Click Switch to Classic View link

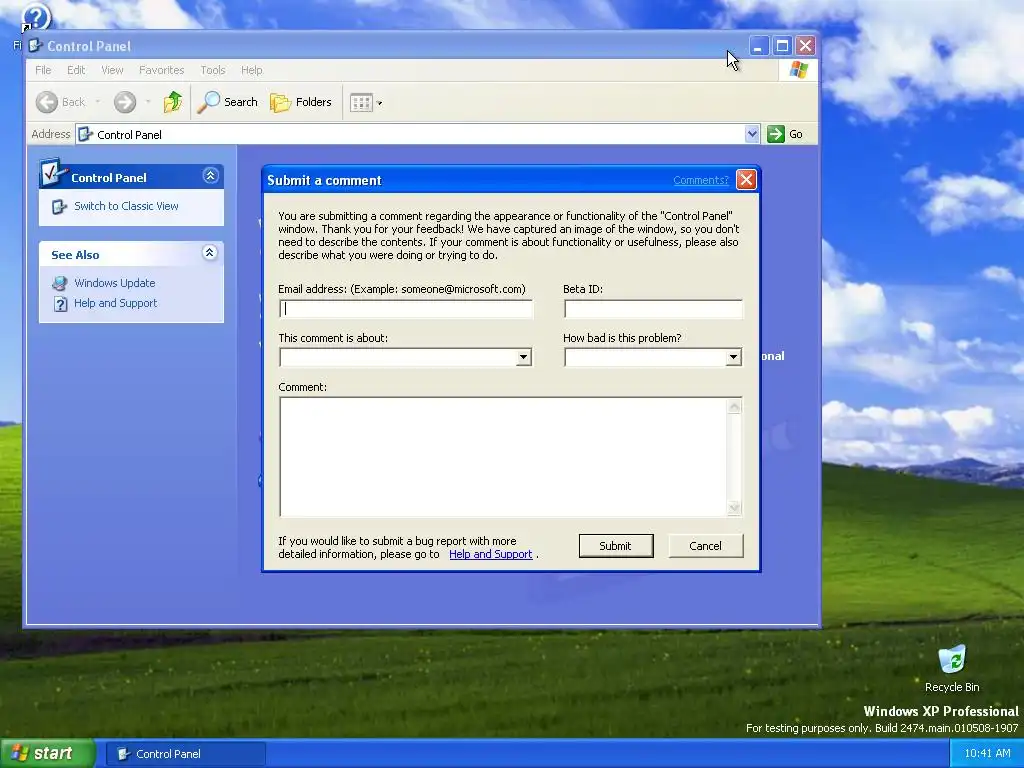126,206
